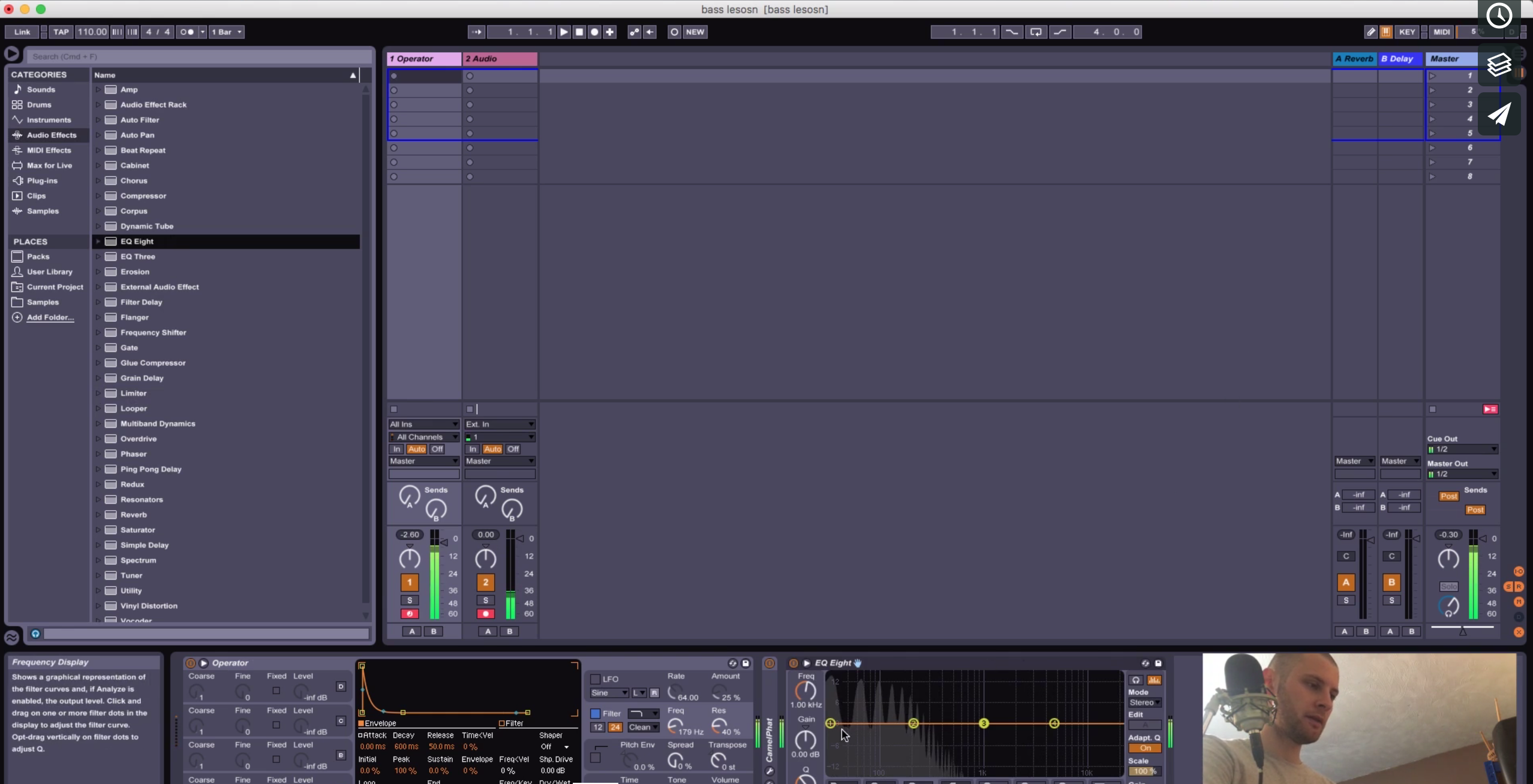Viewport: 1533px width, 784px height.
Task: Click the Arrangement Record button
Action: tap(594, 32)
